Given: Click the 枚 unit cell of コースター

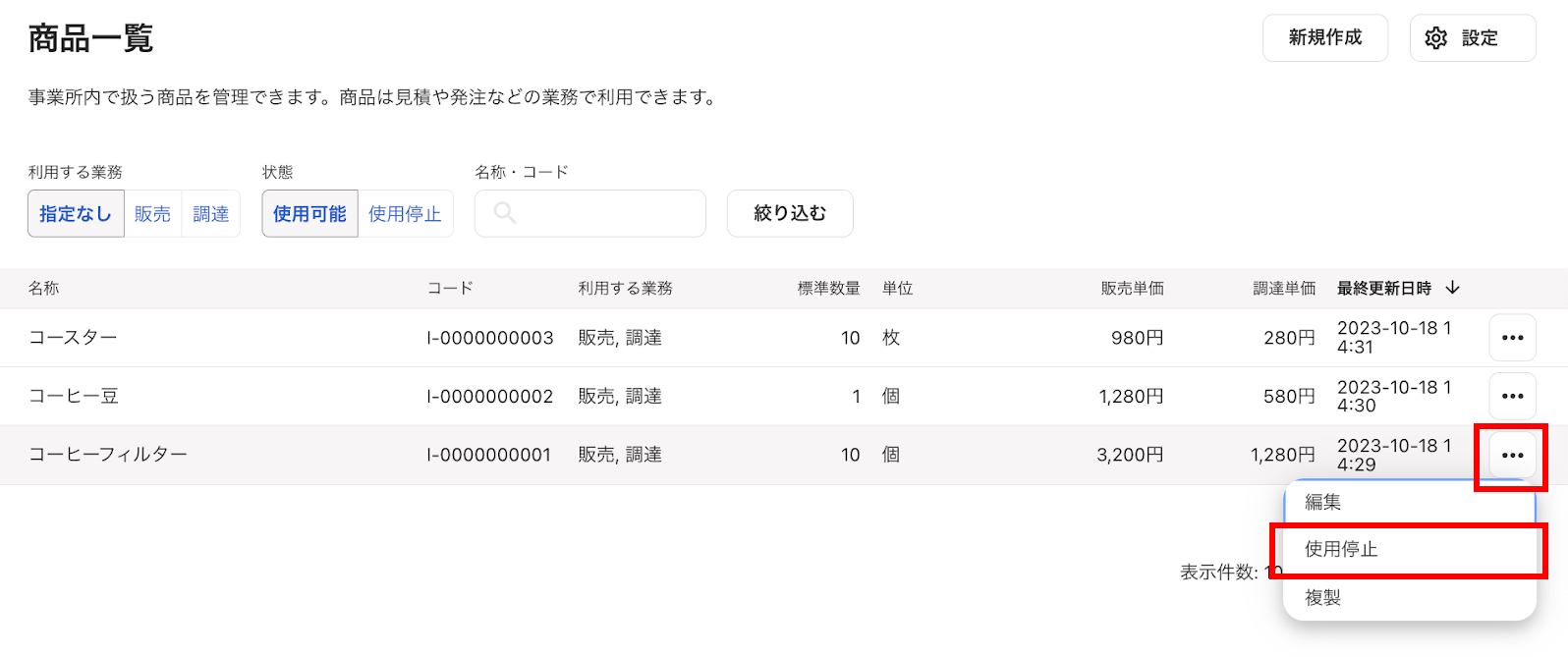Looking at the screenshot, I should (891, 338).
